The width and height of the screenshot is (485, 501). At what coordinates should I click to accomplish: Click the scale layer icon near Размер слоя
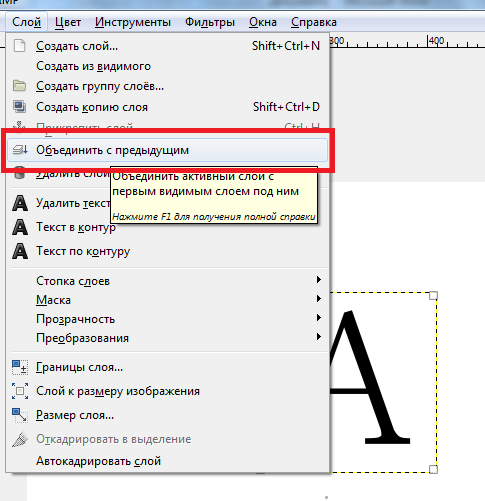(x=20, y=415)
